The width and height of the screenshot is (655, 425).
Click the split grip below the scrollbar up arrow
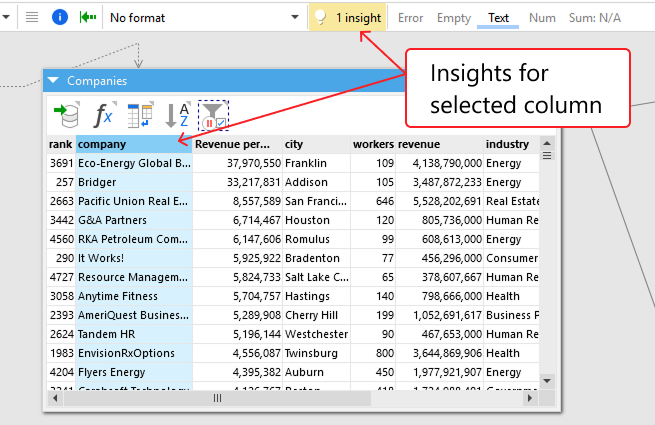547,156
